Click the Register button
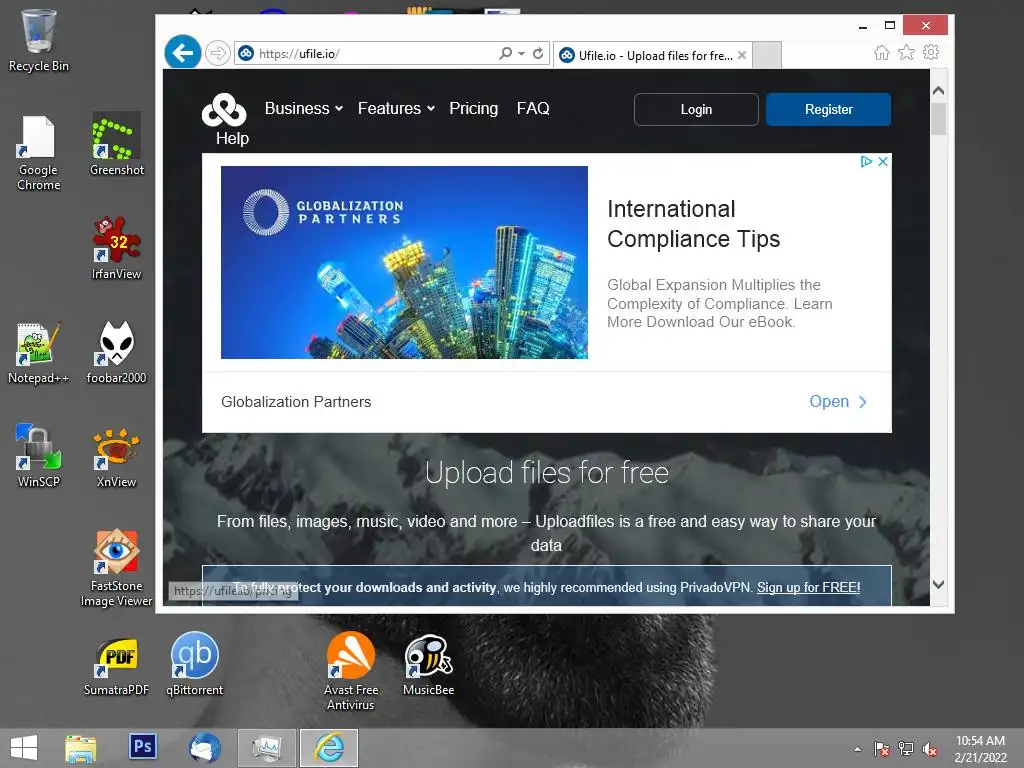Image resolution: width=1024 pixels, height=768 pixels. 828,109
